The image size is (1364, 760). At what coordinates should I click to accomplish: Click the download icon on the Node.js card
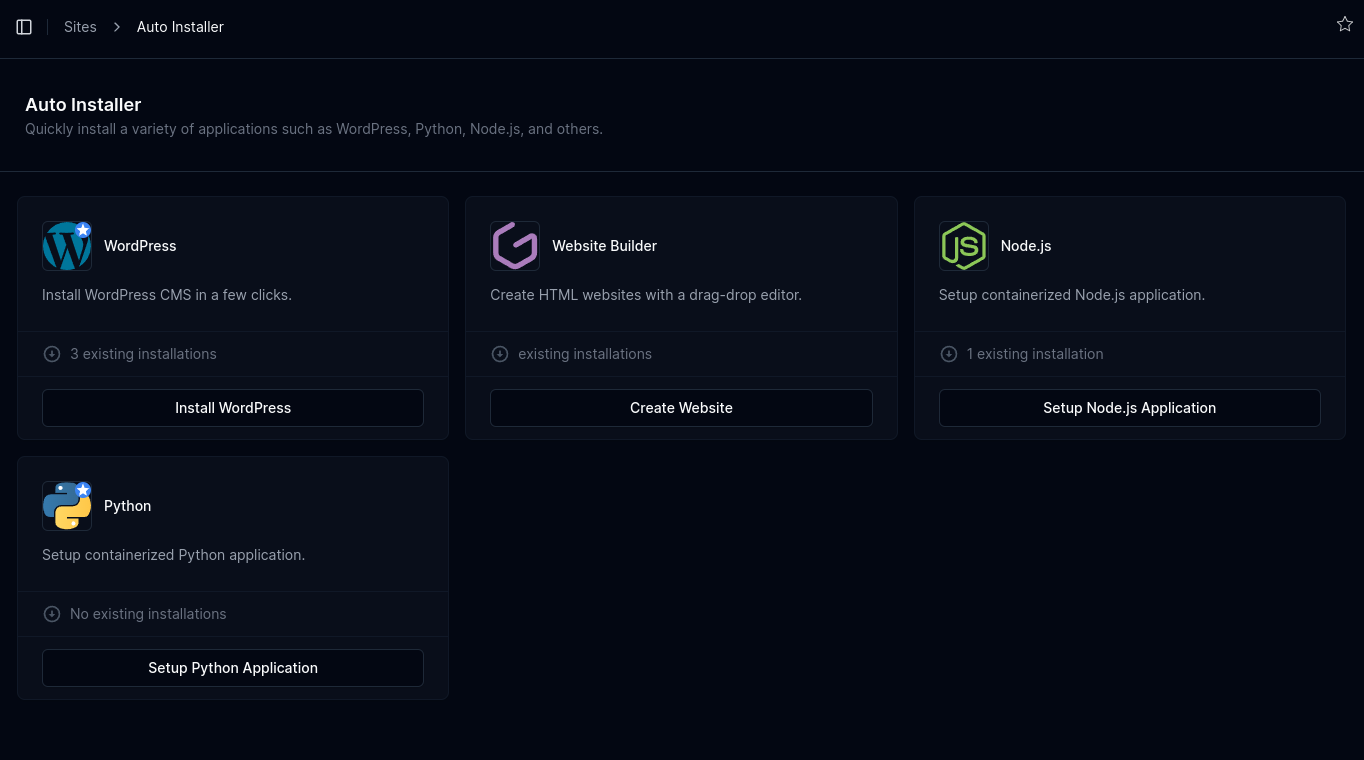(948, 353)
